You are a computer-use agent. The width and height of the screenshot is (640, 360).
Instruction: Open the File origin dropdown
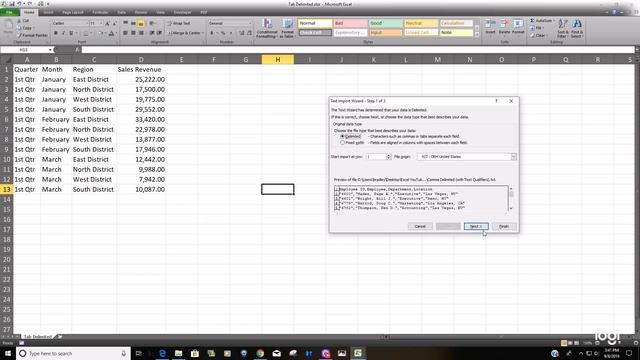(513, 157)
